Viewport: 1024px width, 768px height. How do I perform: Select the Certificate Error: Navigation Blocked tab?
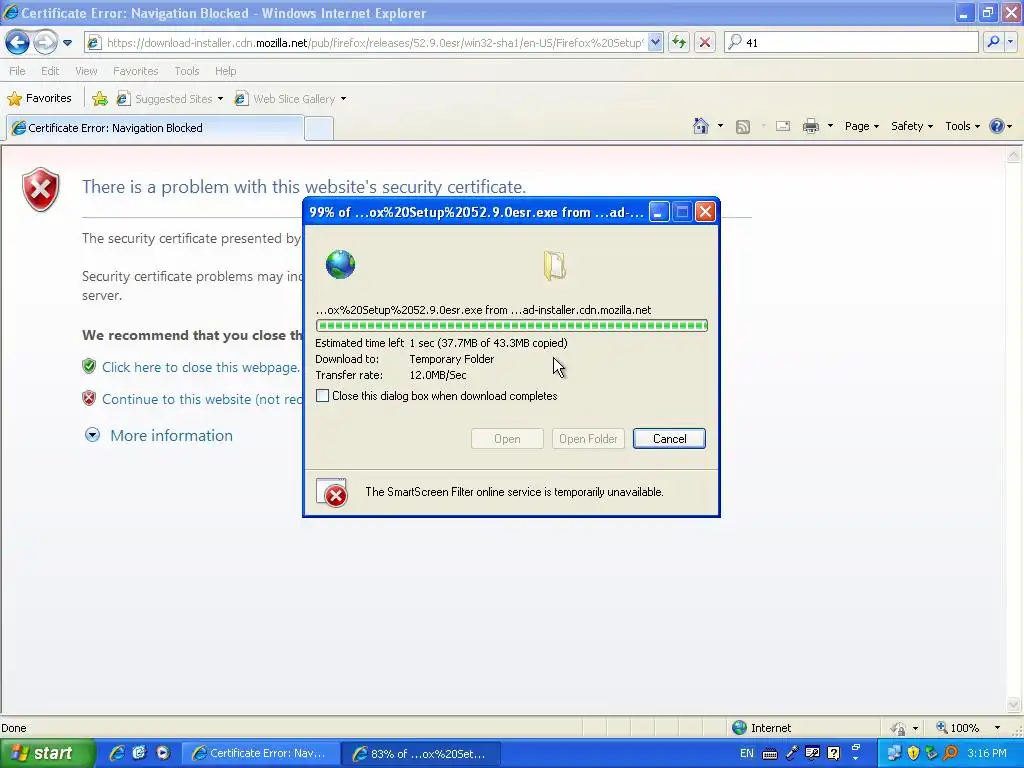[x=155, y=128]
